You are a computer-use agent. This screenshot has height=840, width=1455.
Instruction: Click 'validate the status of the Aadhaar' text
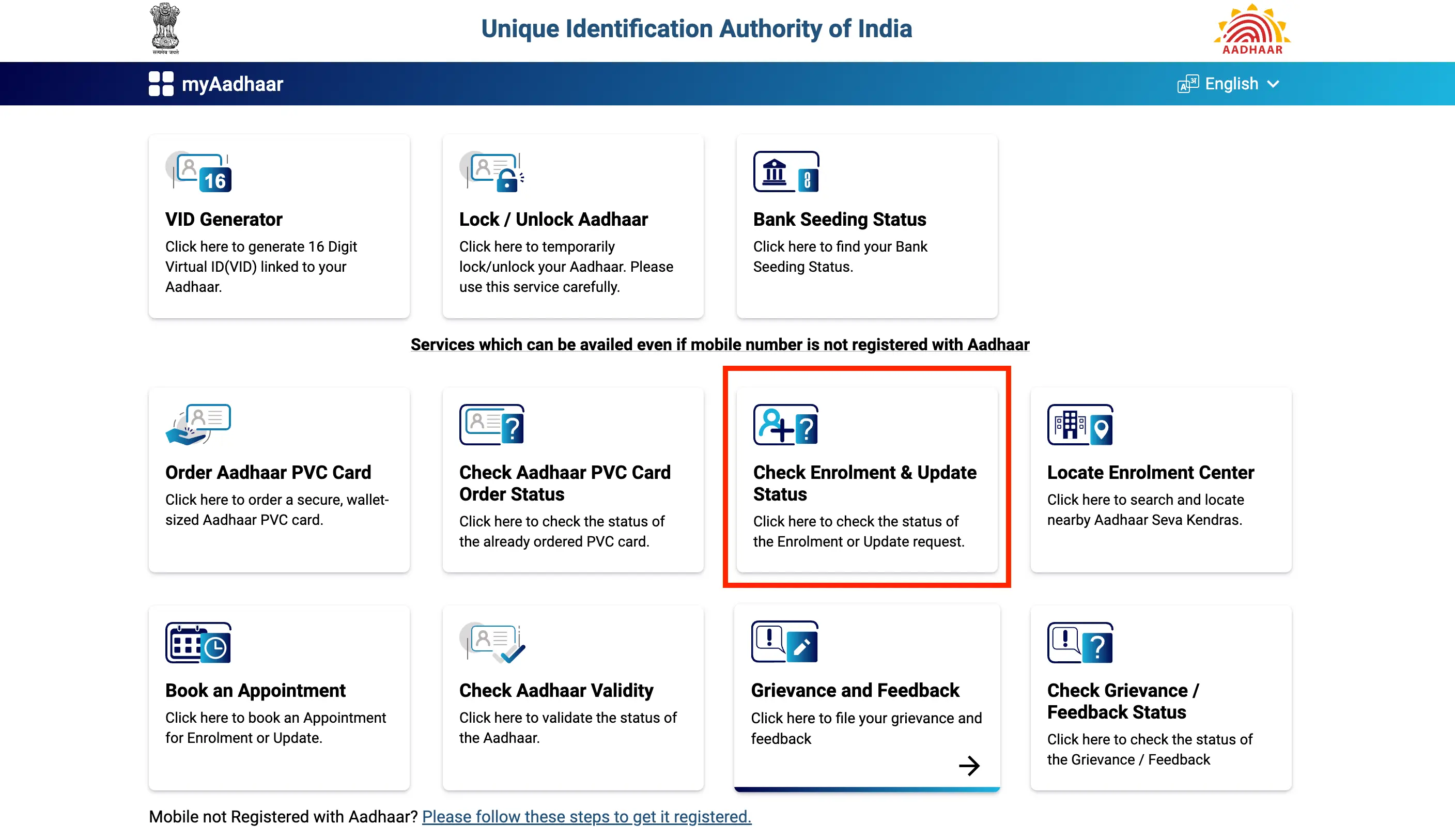[568, 727]
